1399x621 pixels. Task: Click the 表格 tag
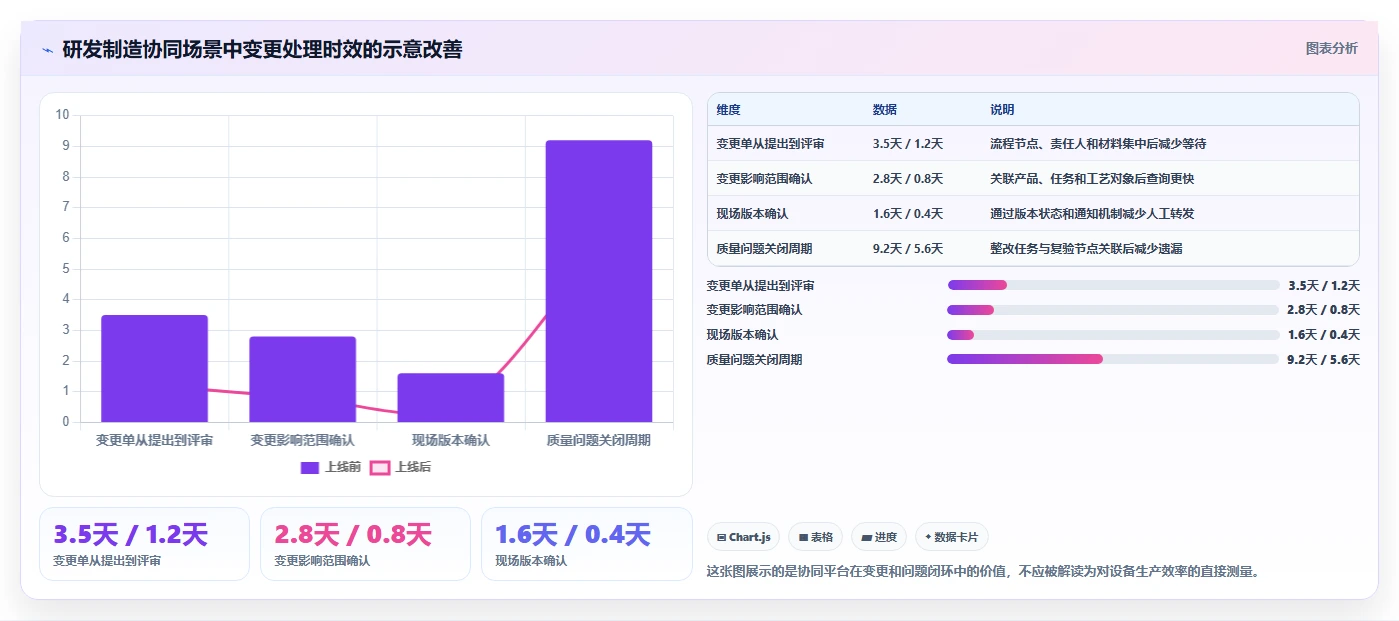tap(816, 537)
